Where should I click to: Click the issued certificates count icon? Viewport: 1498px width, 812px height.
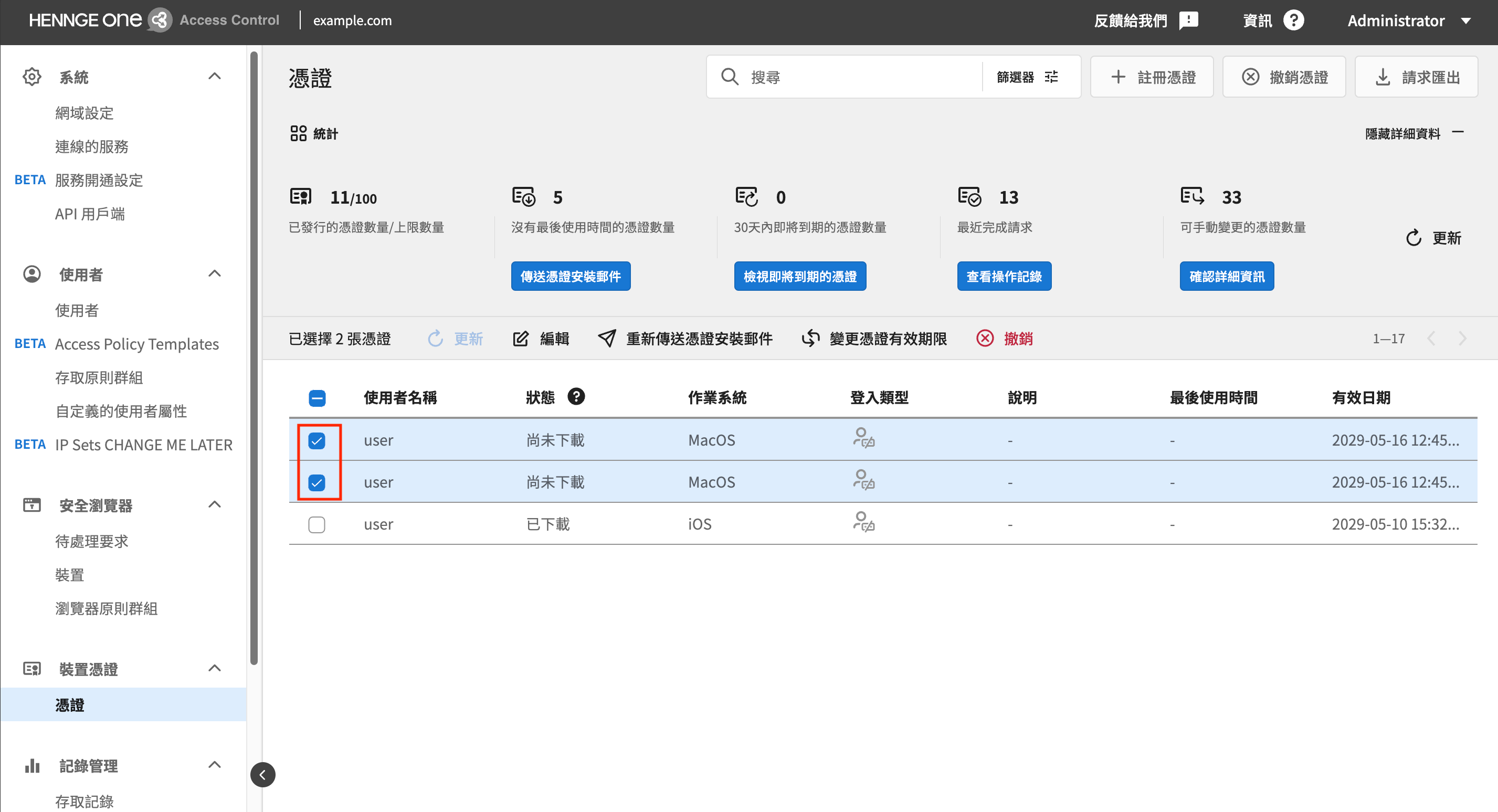coord(301,197)
